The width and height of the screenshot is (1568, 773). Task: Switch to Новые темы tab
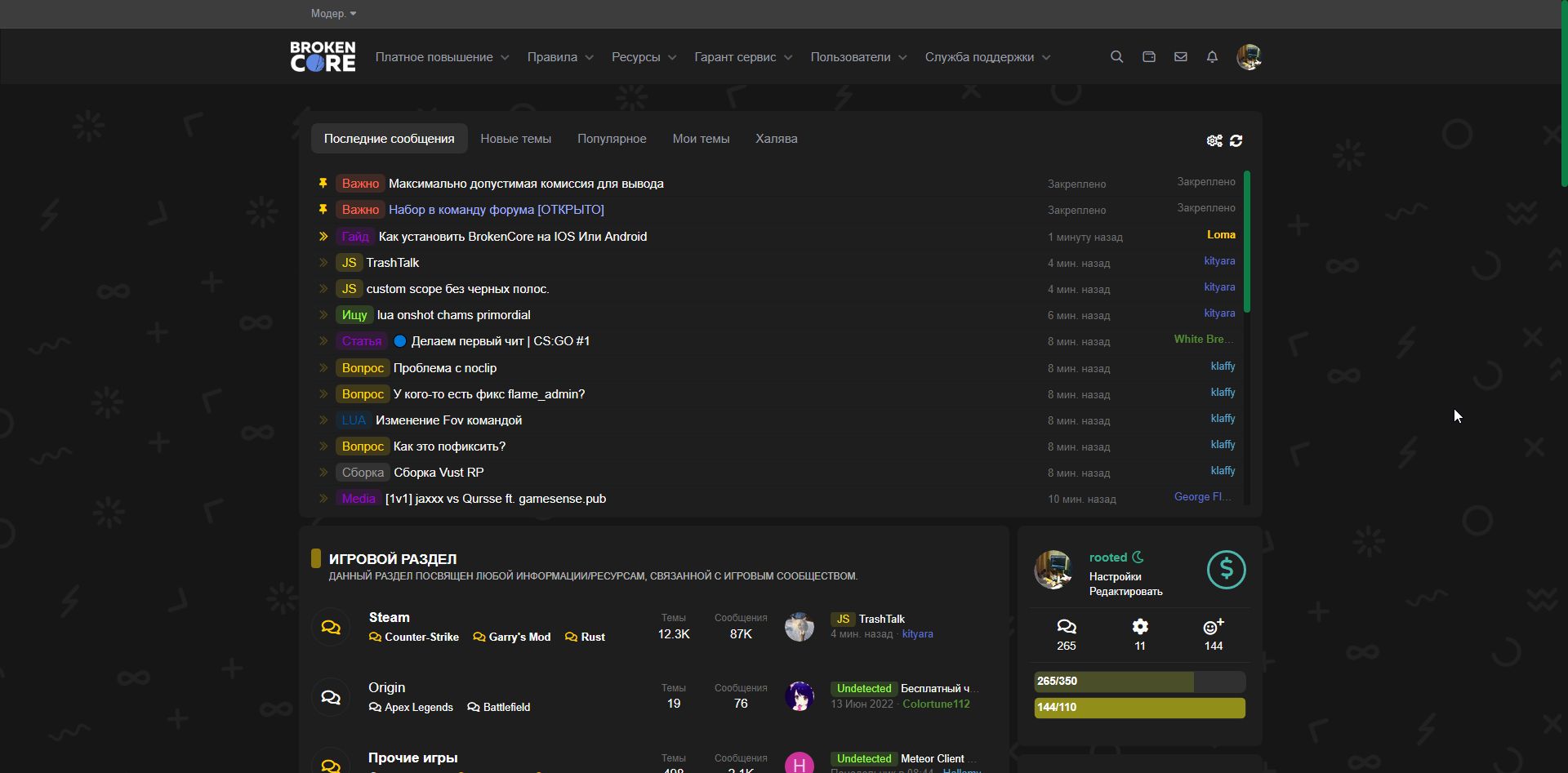pos(516,139)
